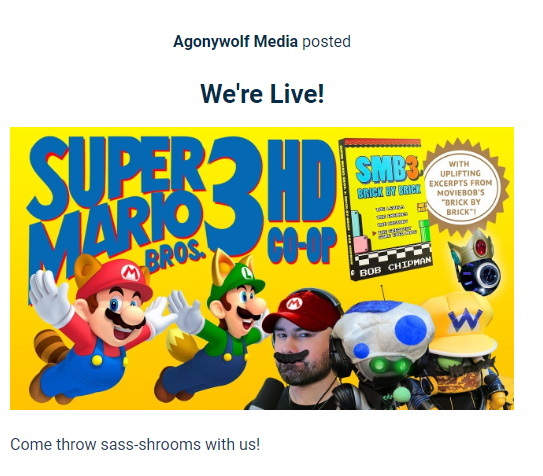Click the word "posted" beside the channel name

coord(326,42)
